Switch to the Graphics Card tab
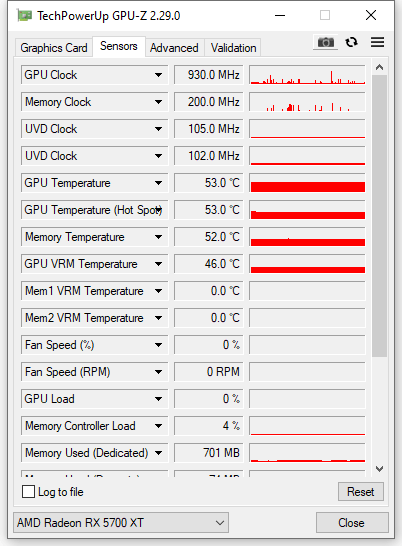Screen dimensions: 402x546 [x=54, y=48]
